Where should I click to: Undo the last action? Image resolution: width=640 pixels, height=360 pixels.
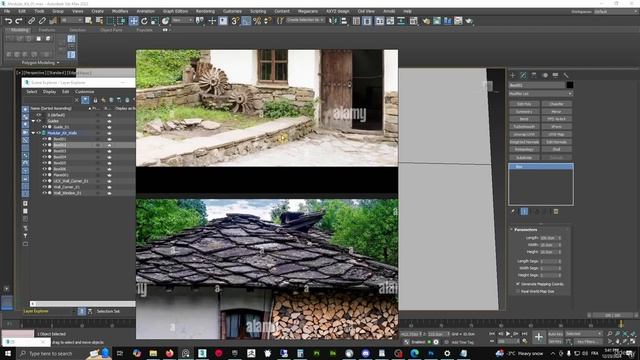click(x=8, y=21)
